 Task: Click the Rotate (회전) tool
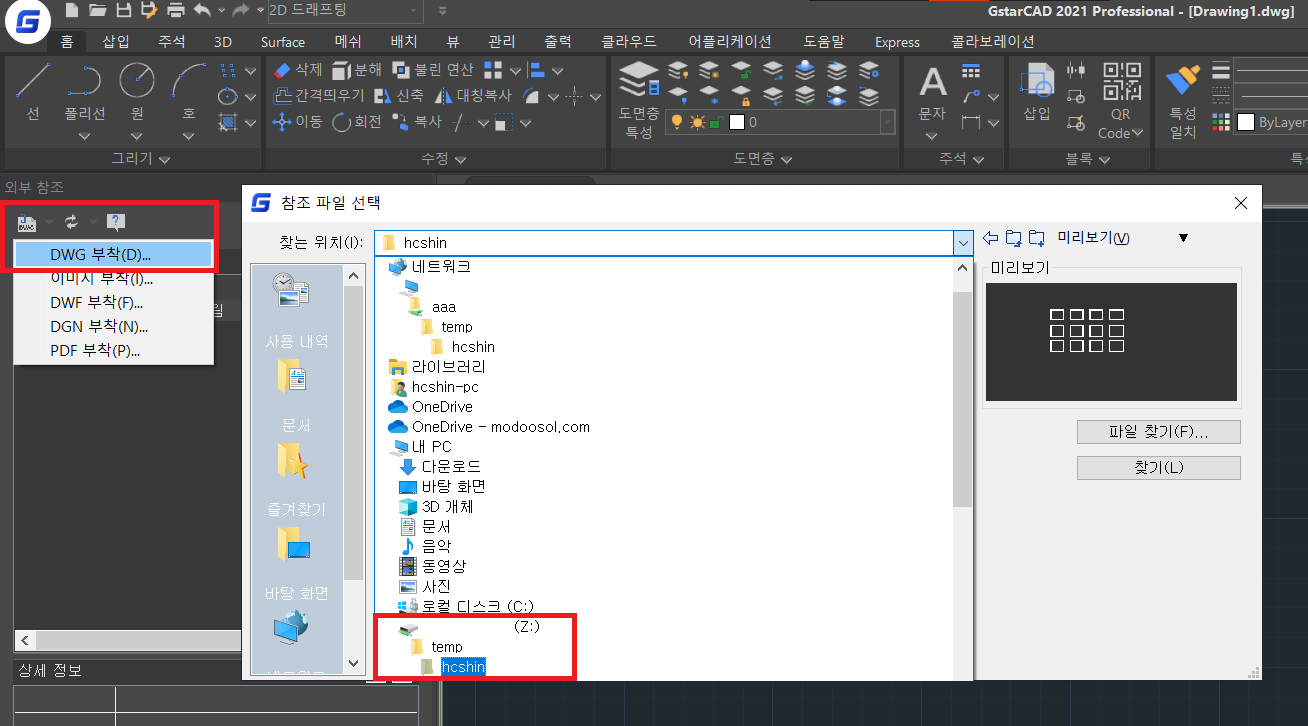357,122
